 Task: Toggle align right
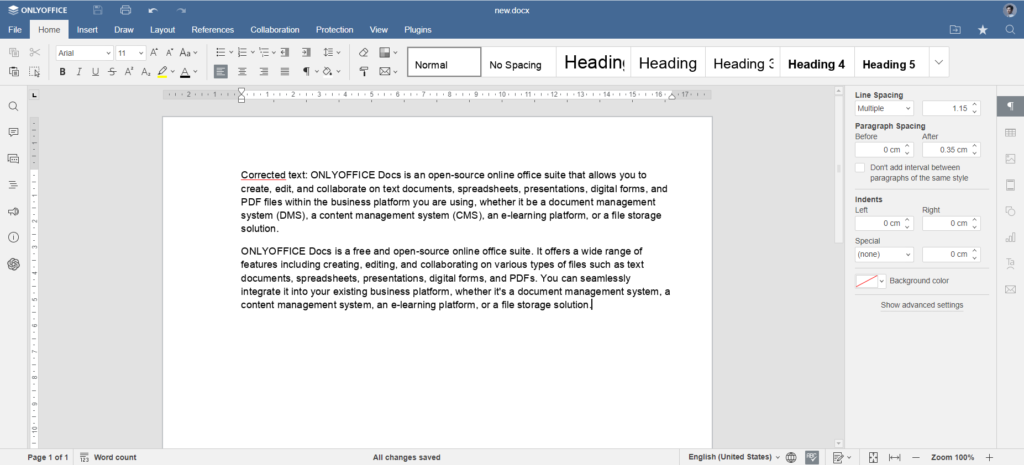pos(264,71)
